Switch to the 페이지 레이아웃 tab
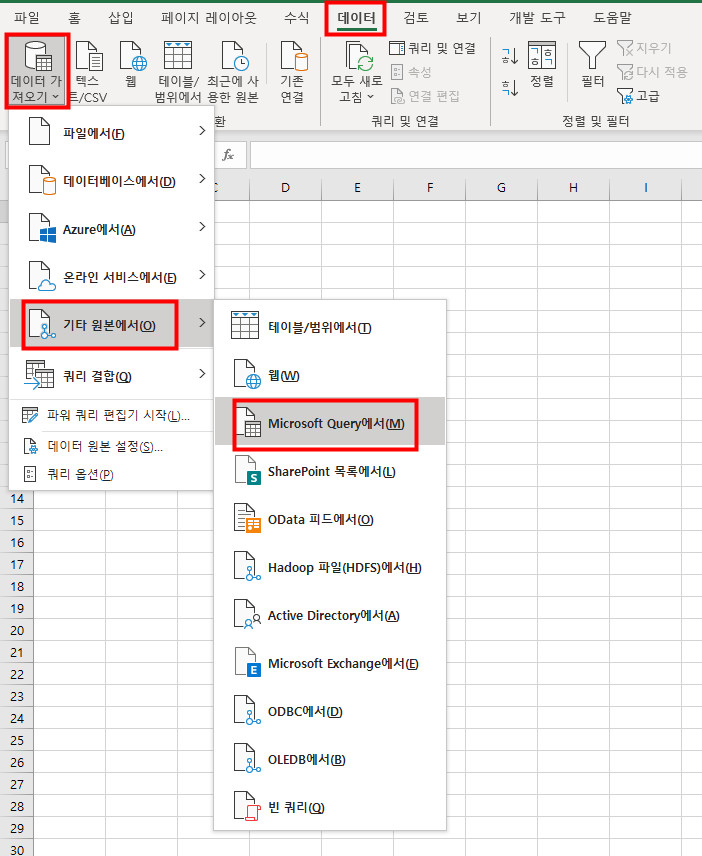 pyautogui.click(x=209, y=18)
